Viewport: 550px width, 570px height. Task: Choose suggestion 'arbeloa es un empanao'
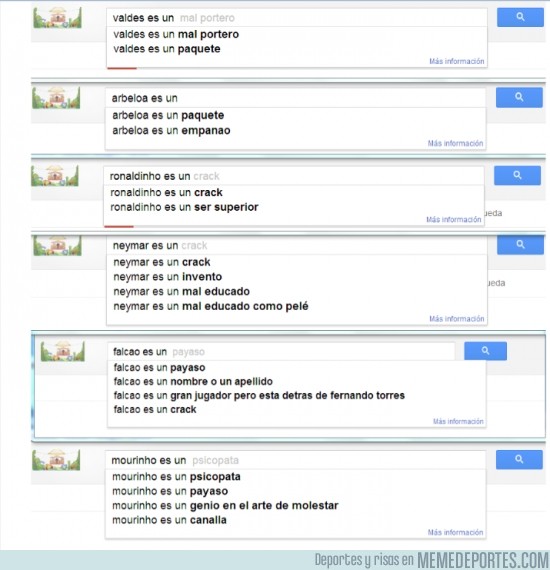(171, 131)
